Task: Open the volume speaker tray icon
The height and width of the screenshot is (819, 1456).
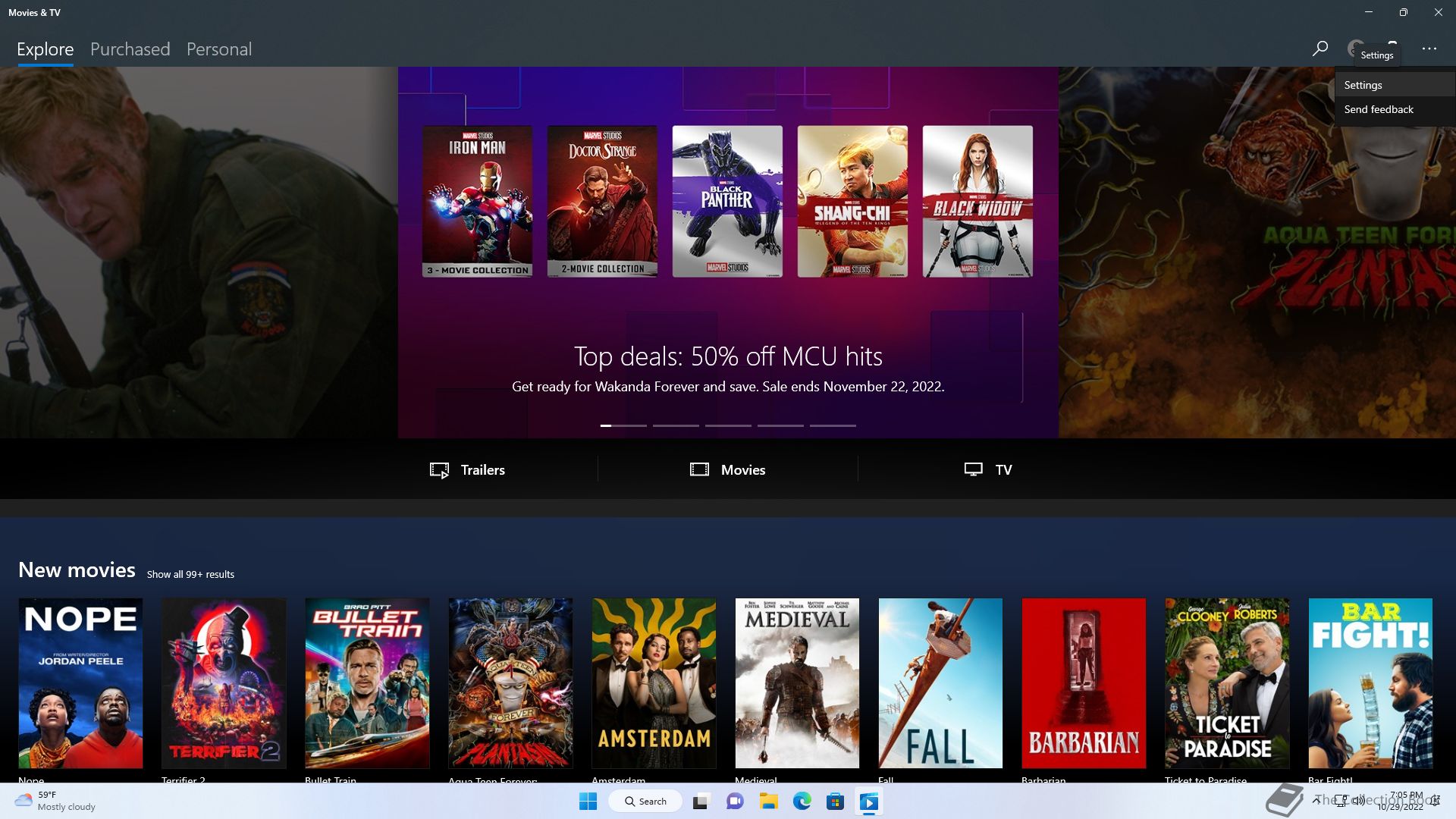Action: tap(1358, 800)
